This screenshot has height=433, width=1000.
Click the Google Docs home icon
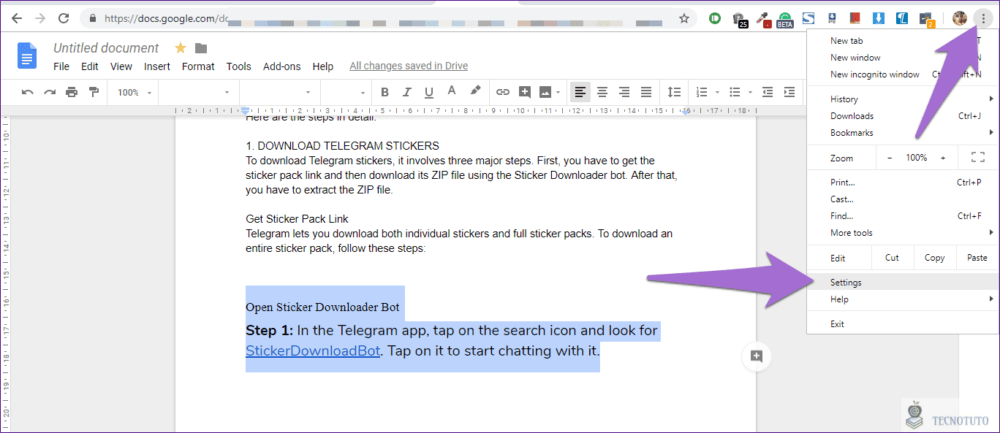27,55
